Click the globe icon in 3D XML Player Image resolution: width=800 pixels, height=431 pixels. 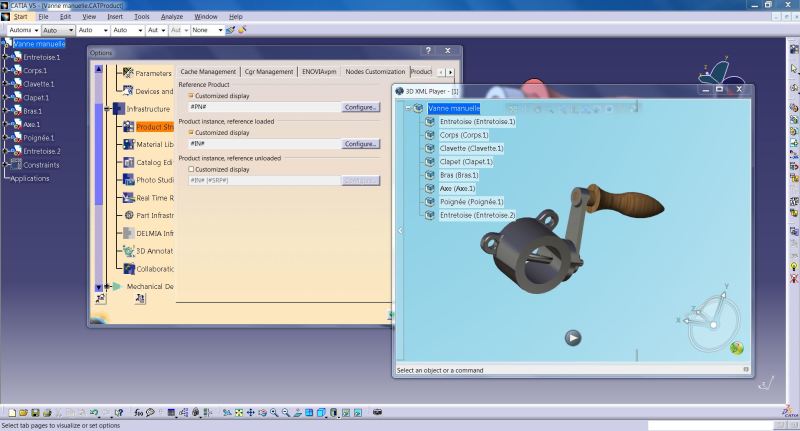pyautogui.click(x=736, y=348)
